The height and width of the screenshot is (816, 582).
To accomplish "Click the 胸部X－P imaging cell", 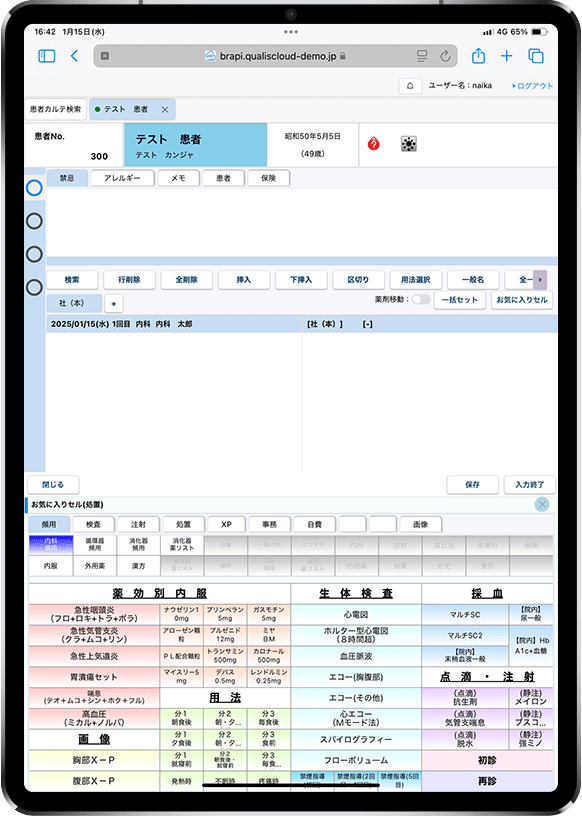I will point(94,760).
